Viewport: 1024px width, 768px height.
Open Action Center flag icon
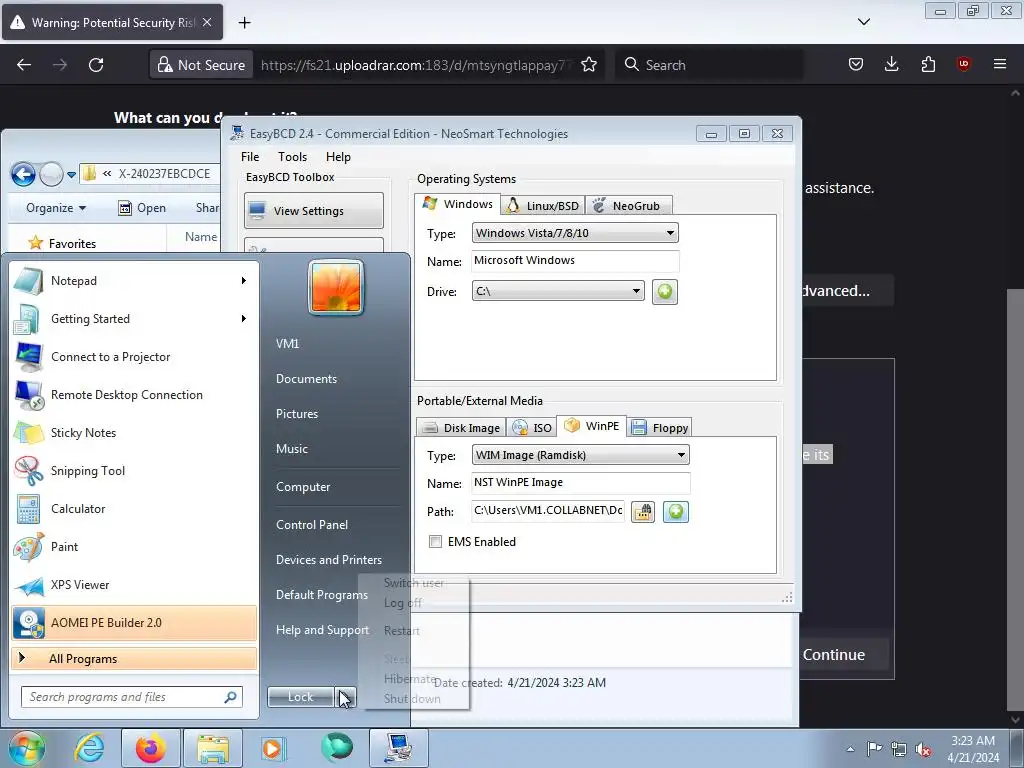tap(874, 749)
